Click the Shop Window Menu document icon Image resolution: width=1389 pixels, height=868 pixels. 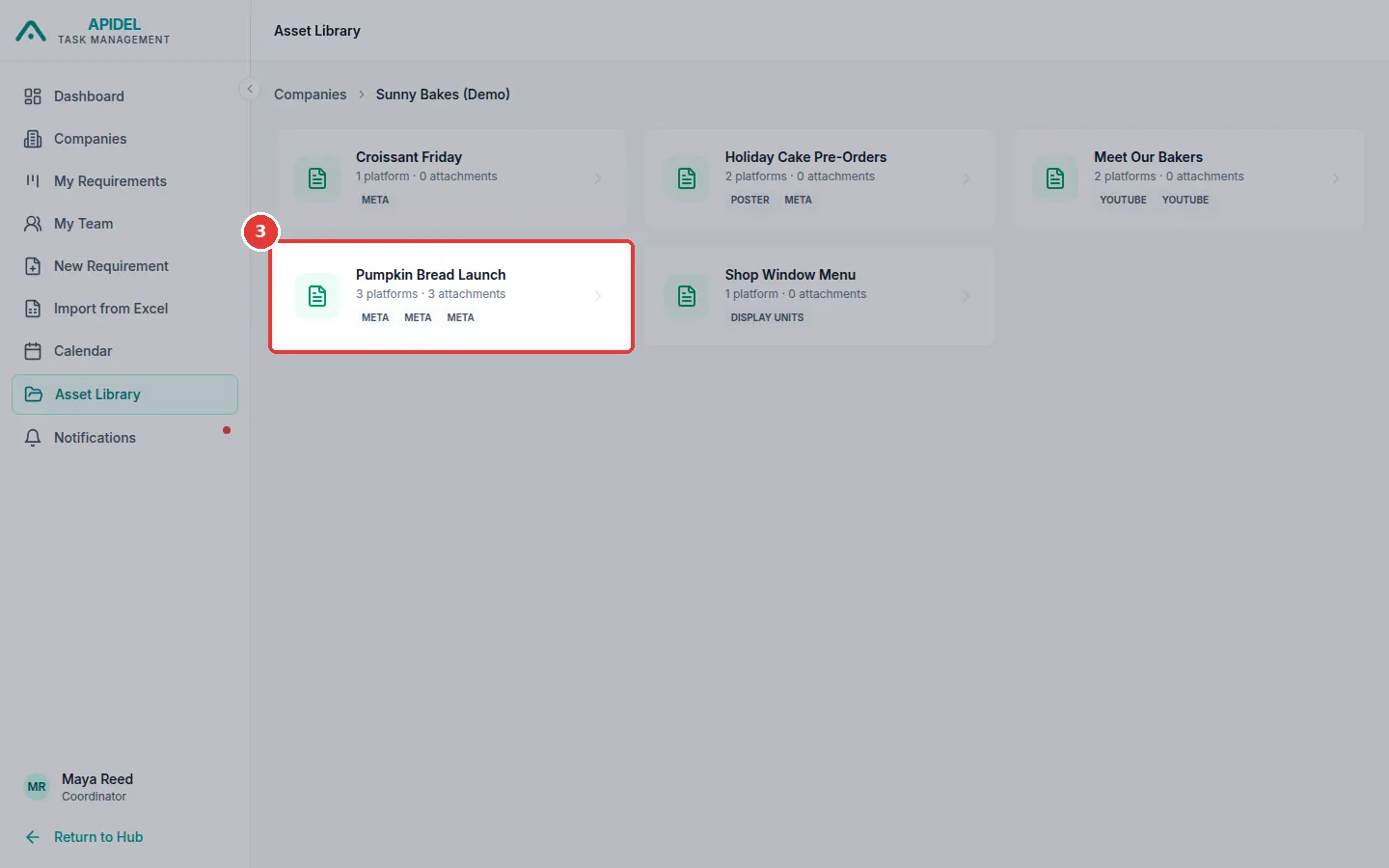687,296
